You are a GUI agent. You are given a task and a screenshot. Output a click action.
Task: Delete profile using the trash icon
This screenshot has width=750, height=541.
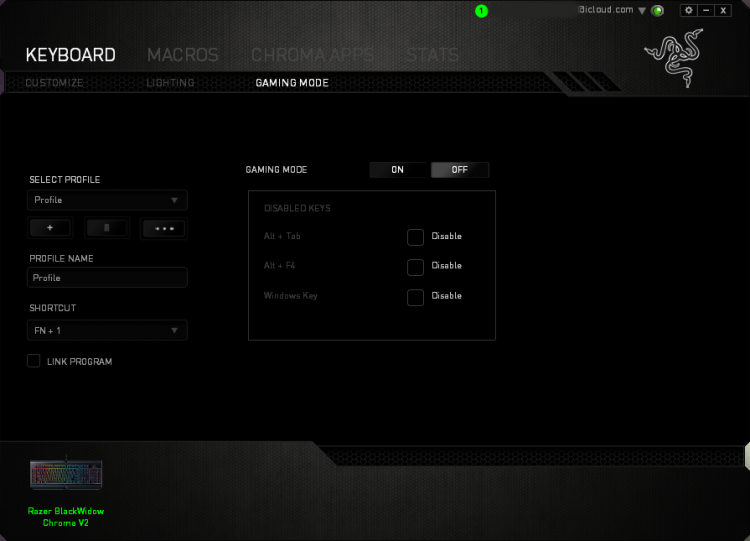click(x=107, y=228)
